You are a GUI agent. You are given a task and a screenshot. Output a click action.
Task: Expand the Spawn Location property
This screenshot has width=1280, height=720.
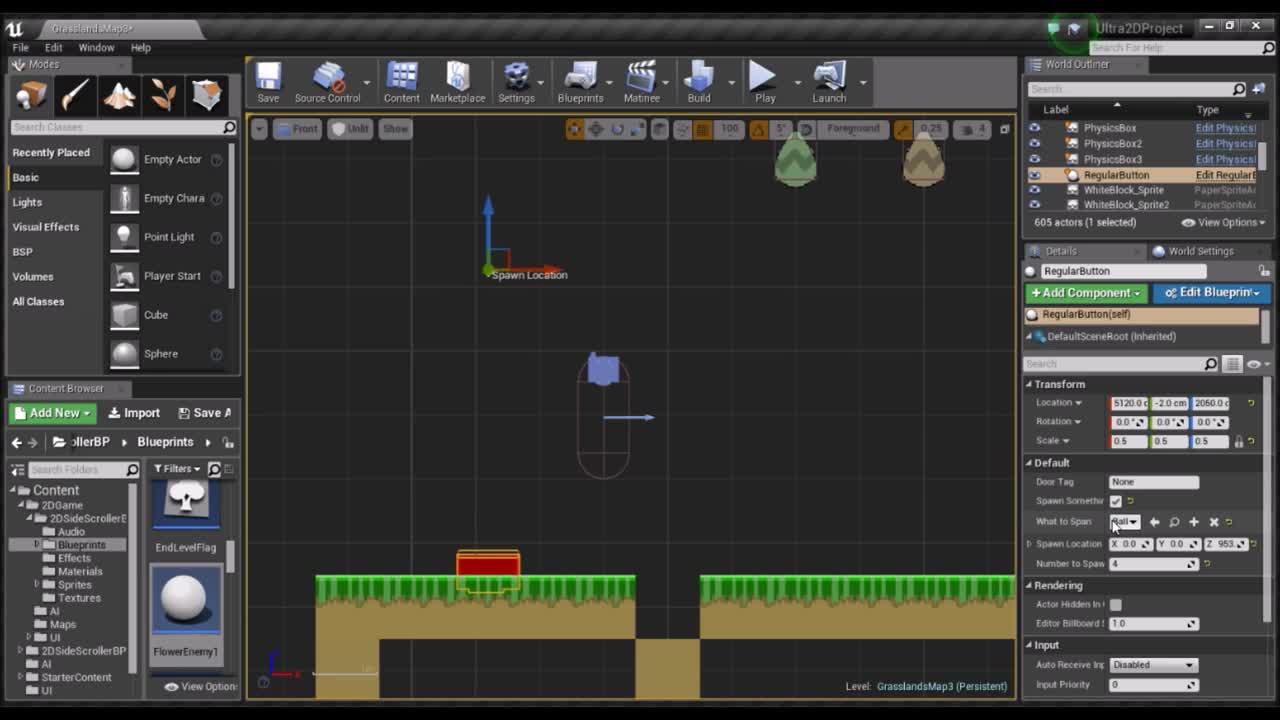[x=1029, y=544]
